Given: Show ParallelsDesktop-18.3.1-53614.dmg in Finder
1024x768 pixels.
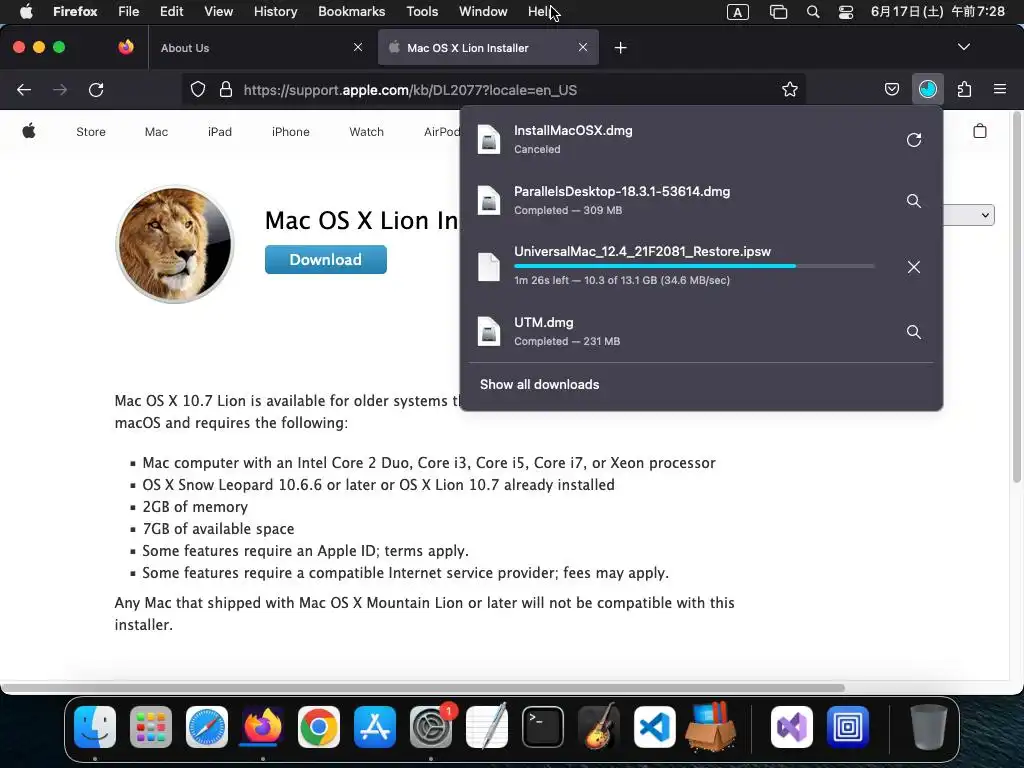Looking at the screenshot, I should 914,200.
